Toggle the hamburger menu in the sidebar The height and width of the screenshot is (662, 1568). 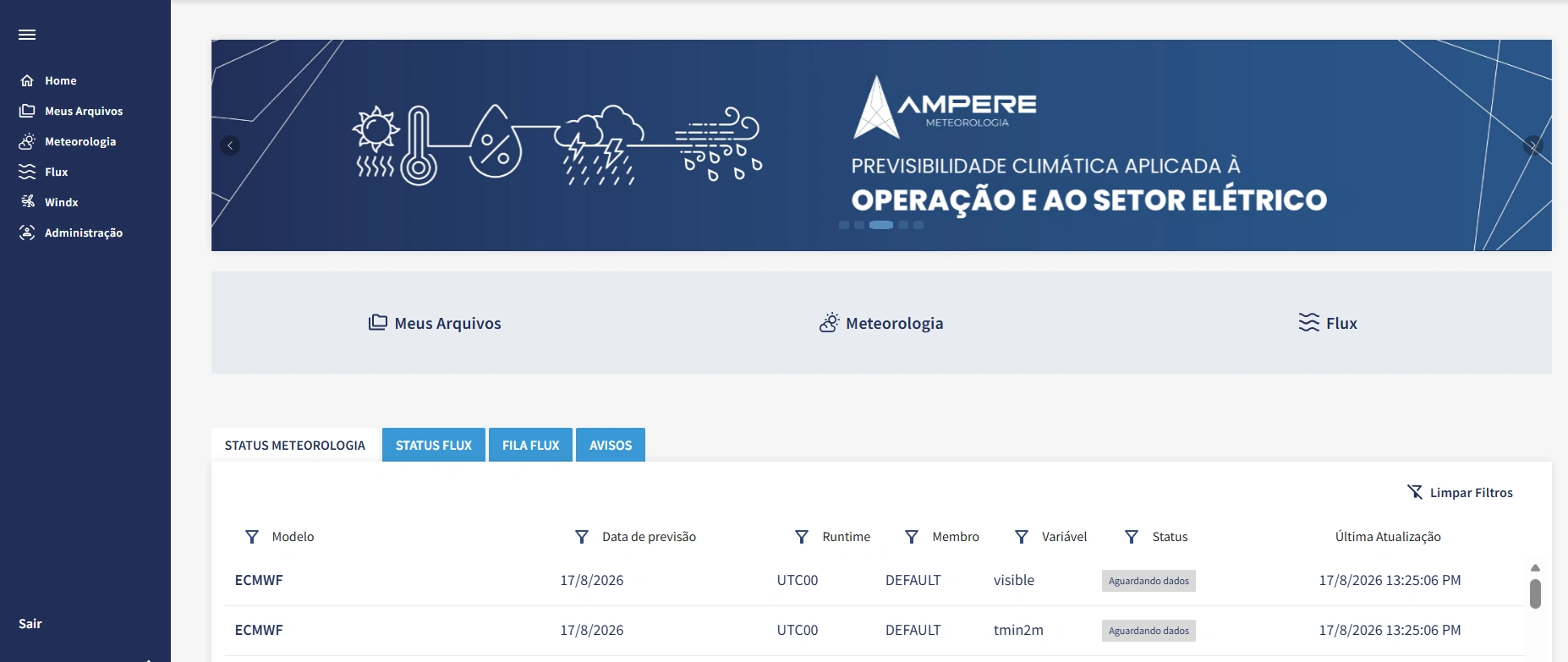[x=27, y=35]
